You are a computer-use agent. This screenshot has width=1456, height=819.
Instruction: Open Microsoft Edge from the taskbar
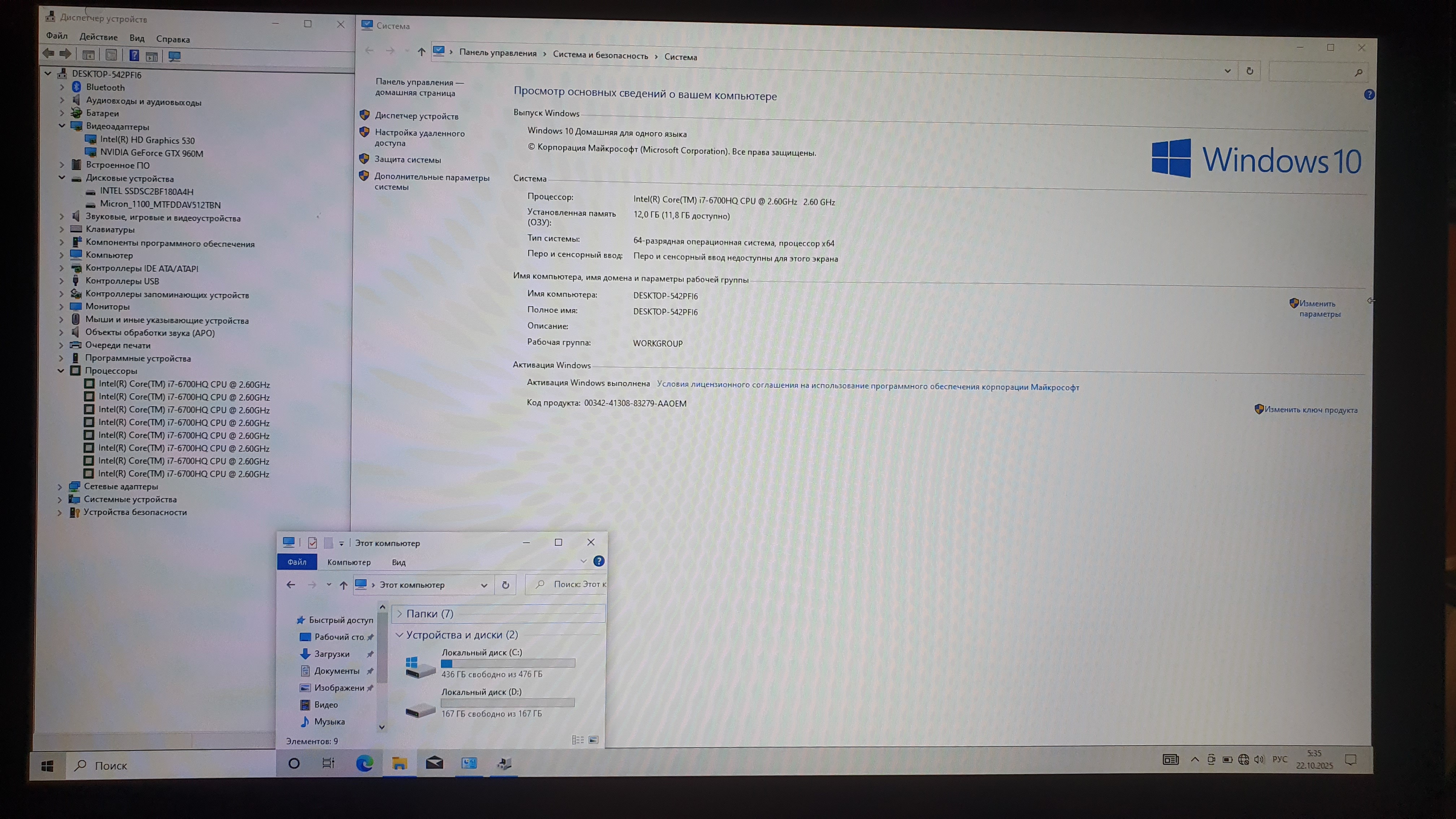(365, 764)
